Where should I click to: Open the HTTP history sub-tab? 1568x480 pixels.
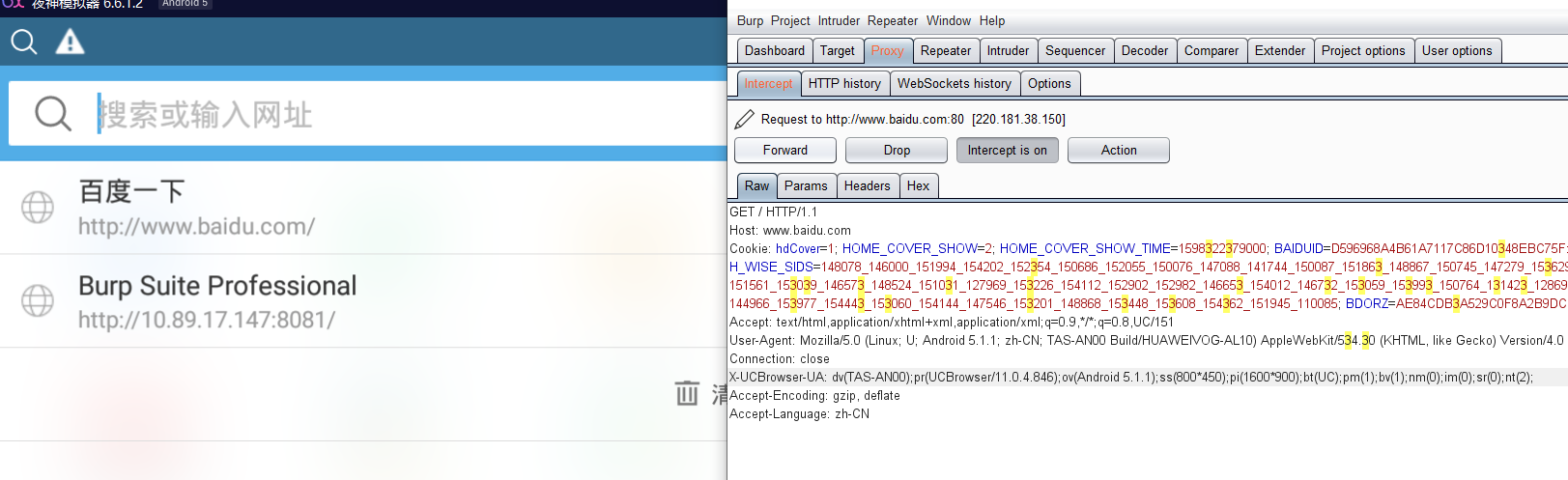[x=844, y=84]
